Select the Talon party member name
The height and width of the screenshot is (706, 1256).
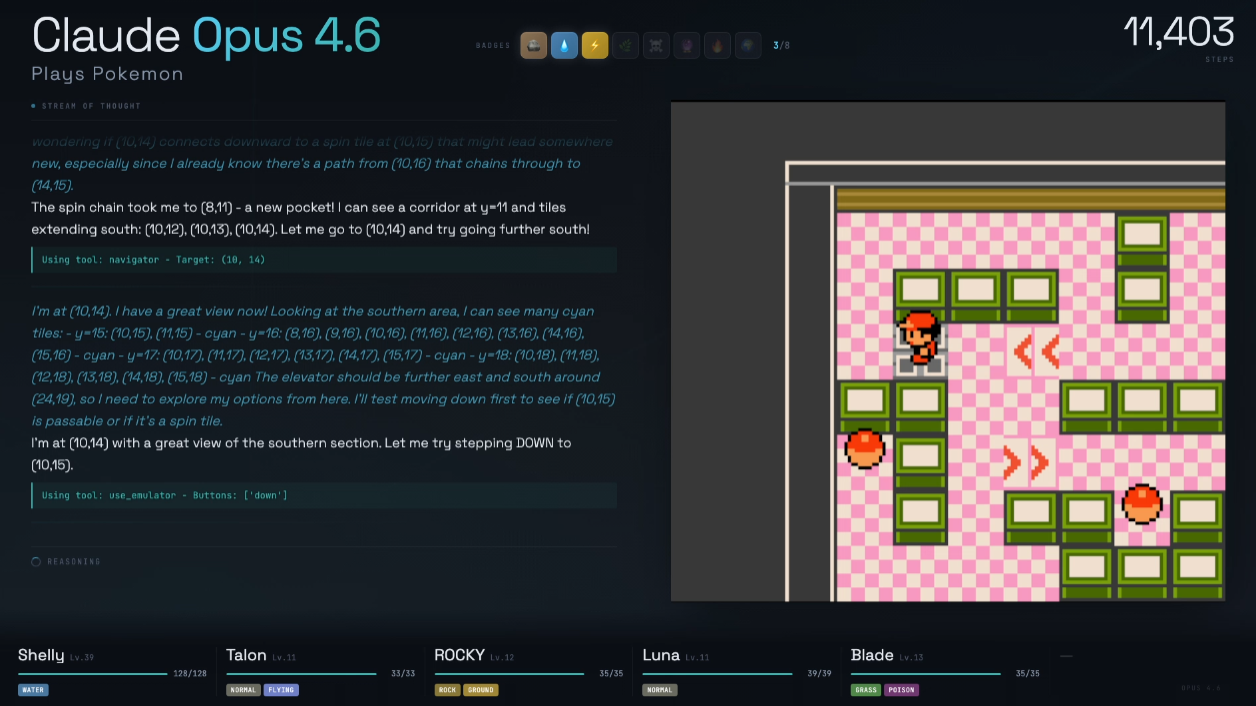click(246, 655)
